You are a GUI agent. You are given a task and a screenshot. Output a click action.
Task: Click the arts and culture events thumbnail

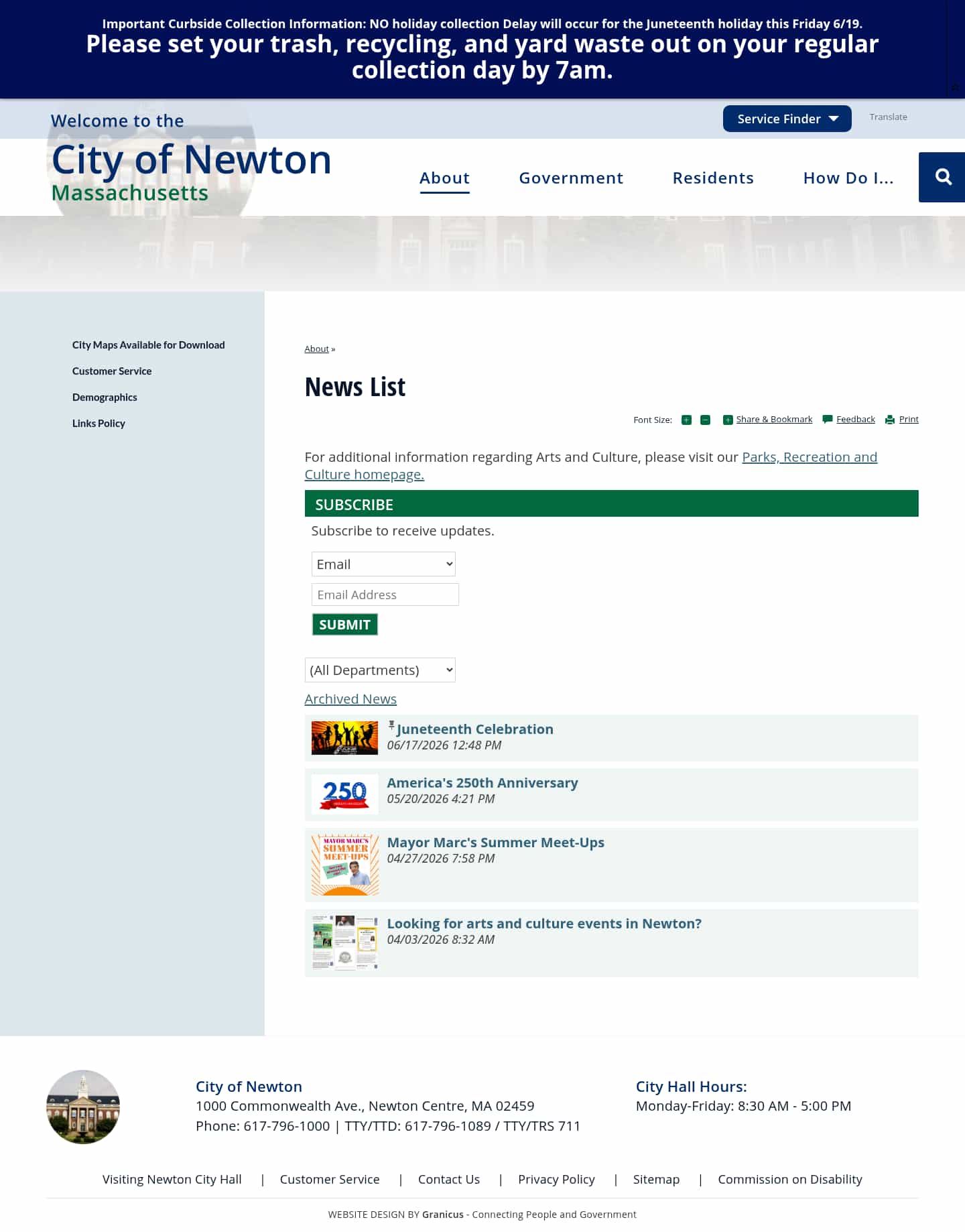pos(345,942)
